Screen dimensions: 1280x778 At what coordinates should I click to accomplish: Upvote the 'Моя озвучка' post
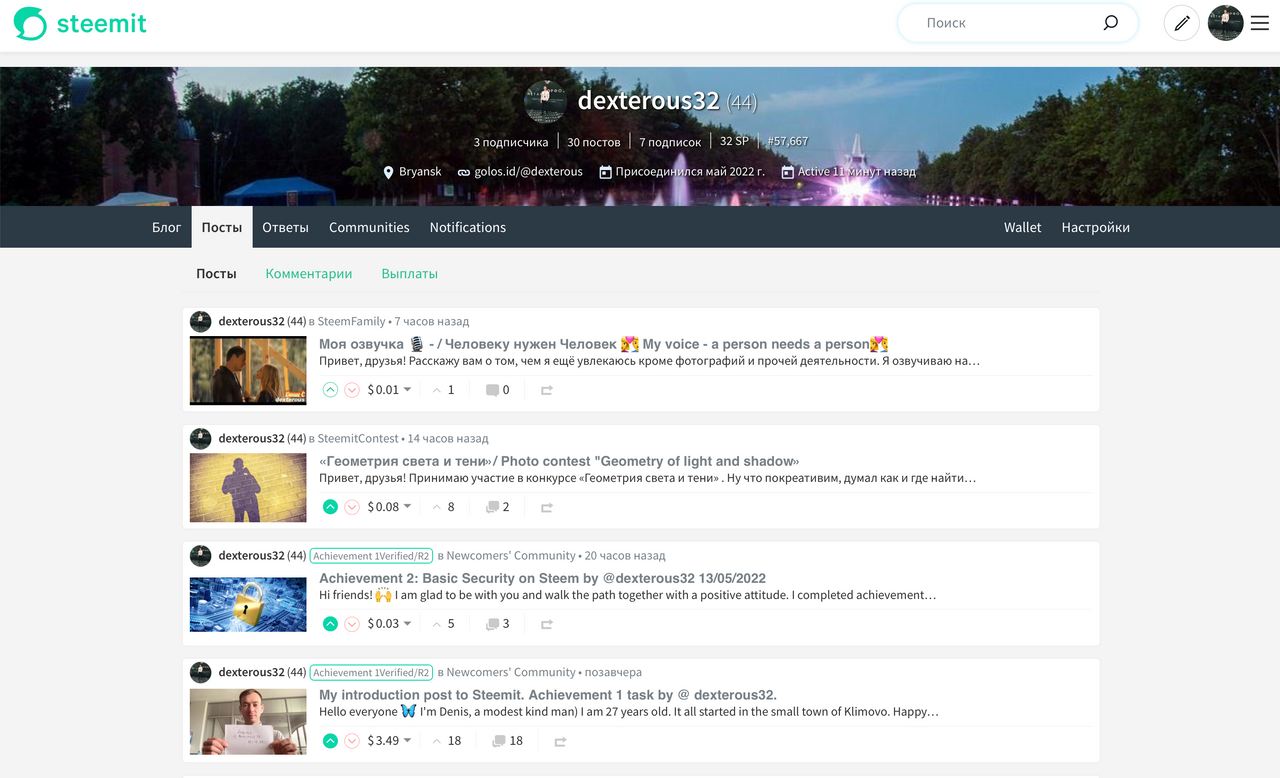pyautogui.click(x=330, y=390)
